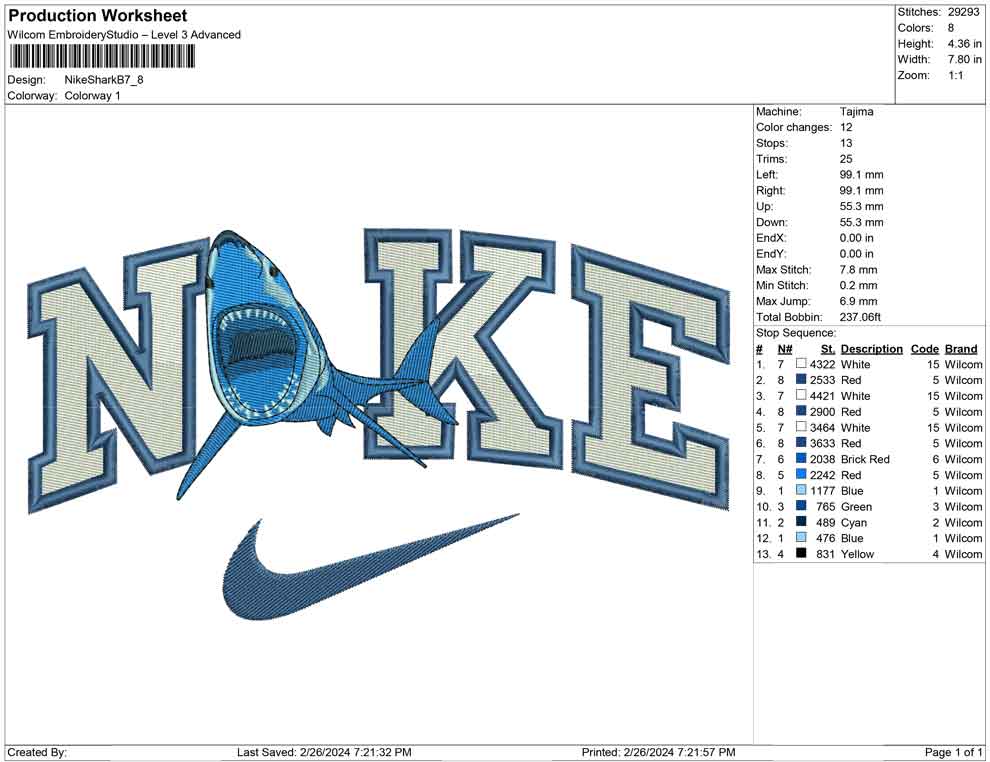Select the Total Bobbin value 237.06ft
990x762 pixels.
[860, 317]
